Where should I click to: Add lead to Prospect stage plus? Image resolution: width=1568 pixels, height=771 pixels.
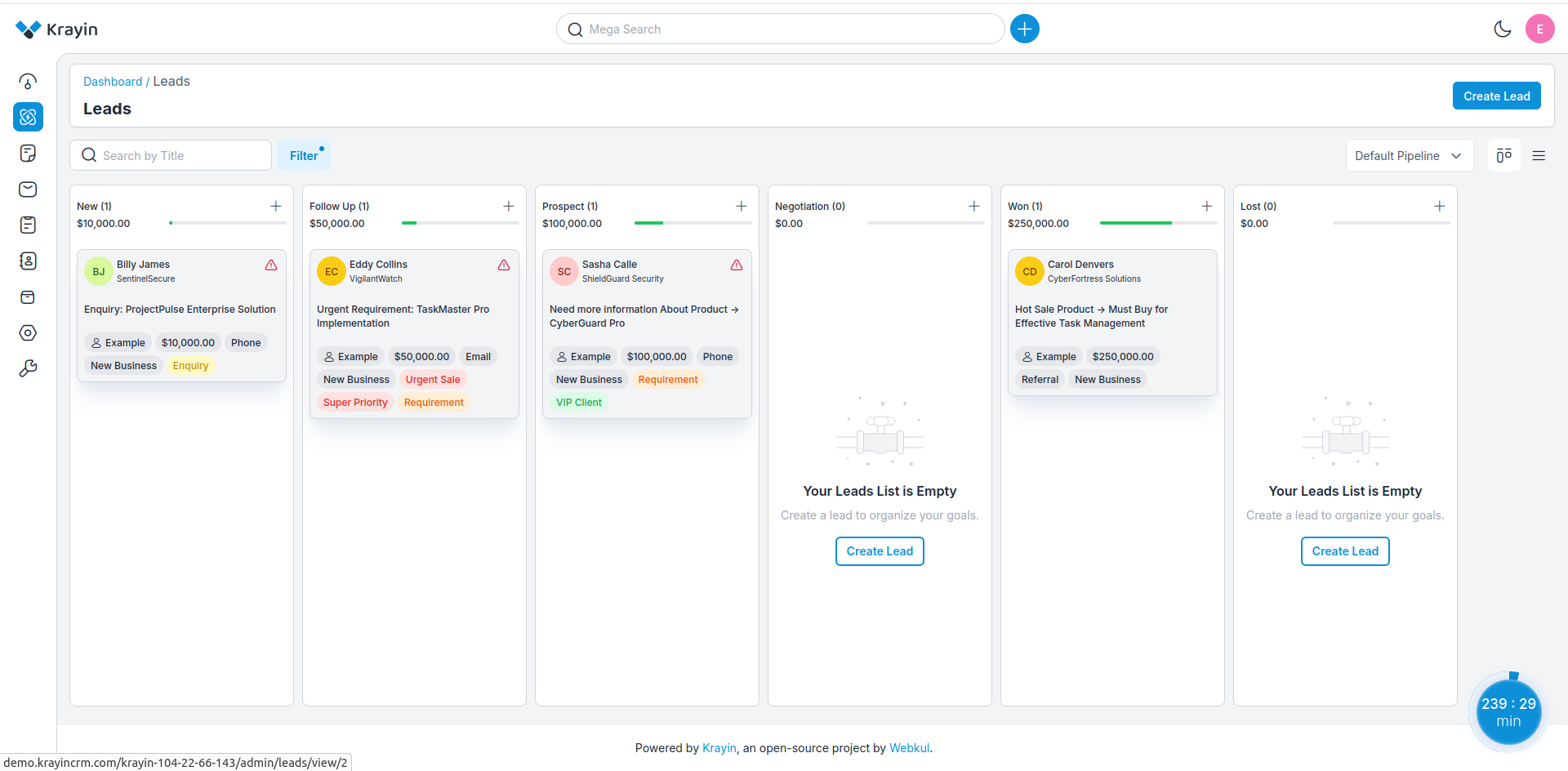tap(742, 206)
